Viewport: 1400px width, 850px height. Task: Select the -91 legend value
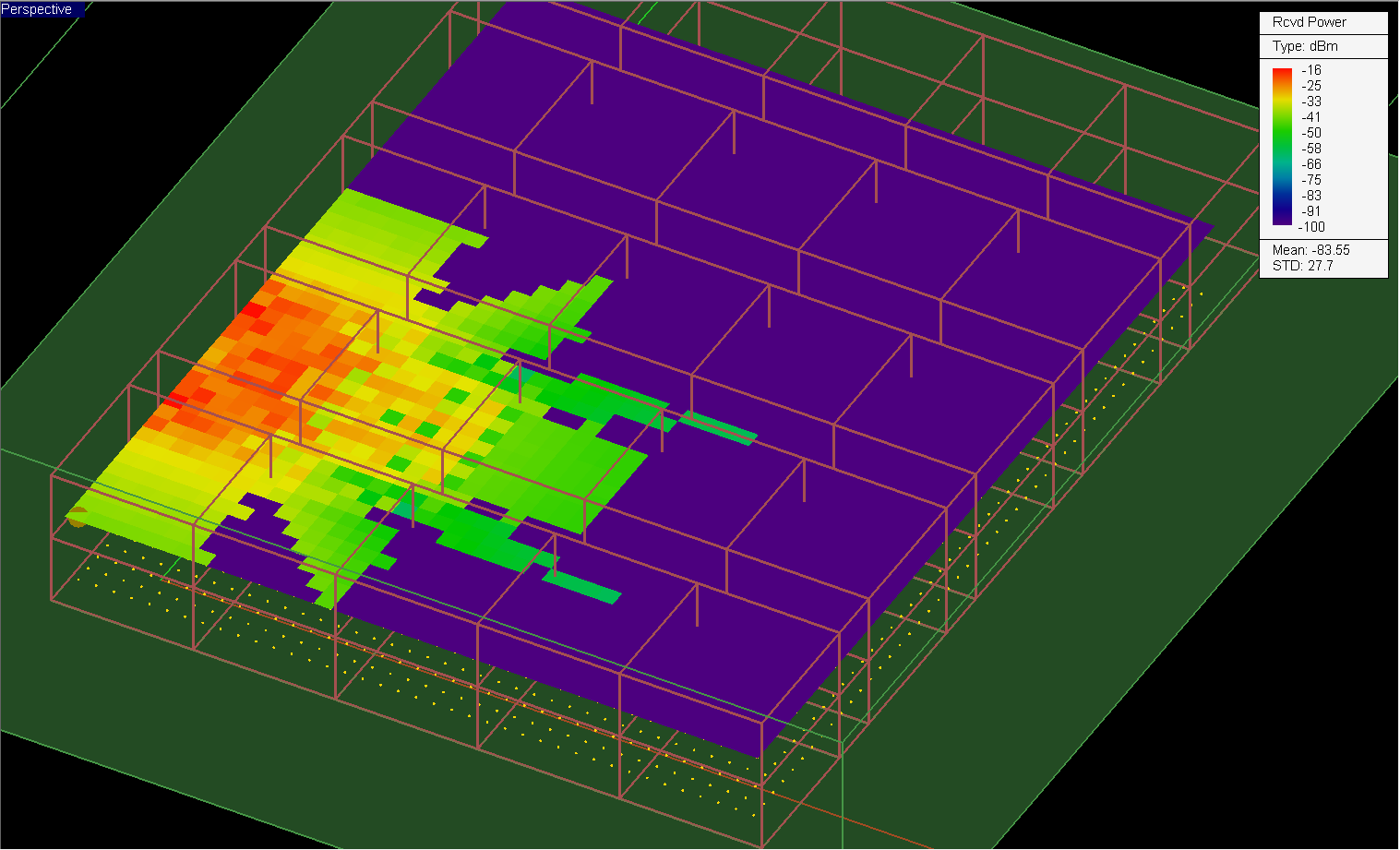(1311, 211)
